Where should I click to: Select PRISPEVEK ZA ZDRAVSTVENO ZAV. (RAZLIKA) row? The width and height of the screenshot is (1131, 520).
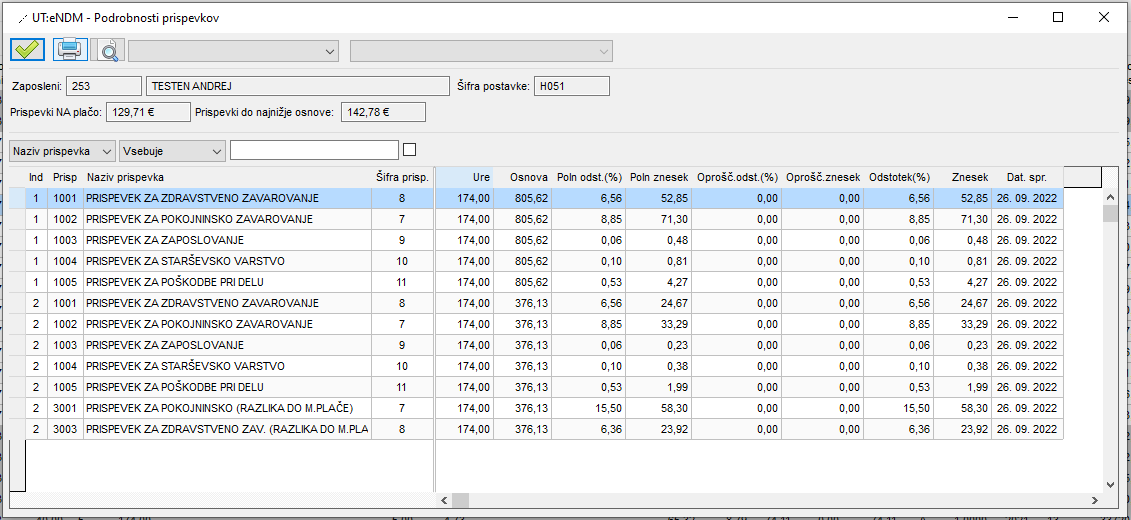coord(537,429)
